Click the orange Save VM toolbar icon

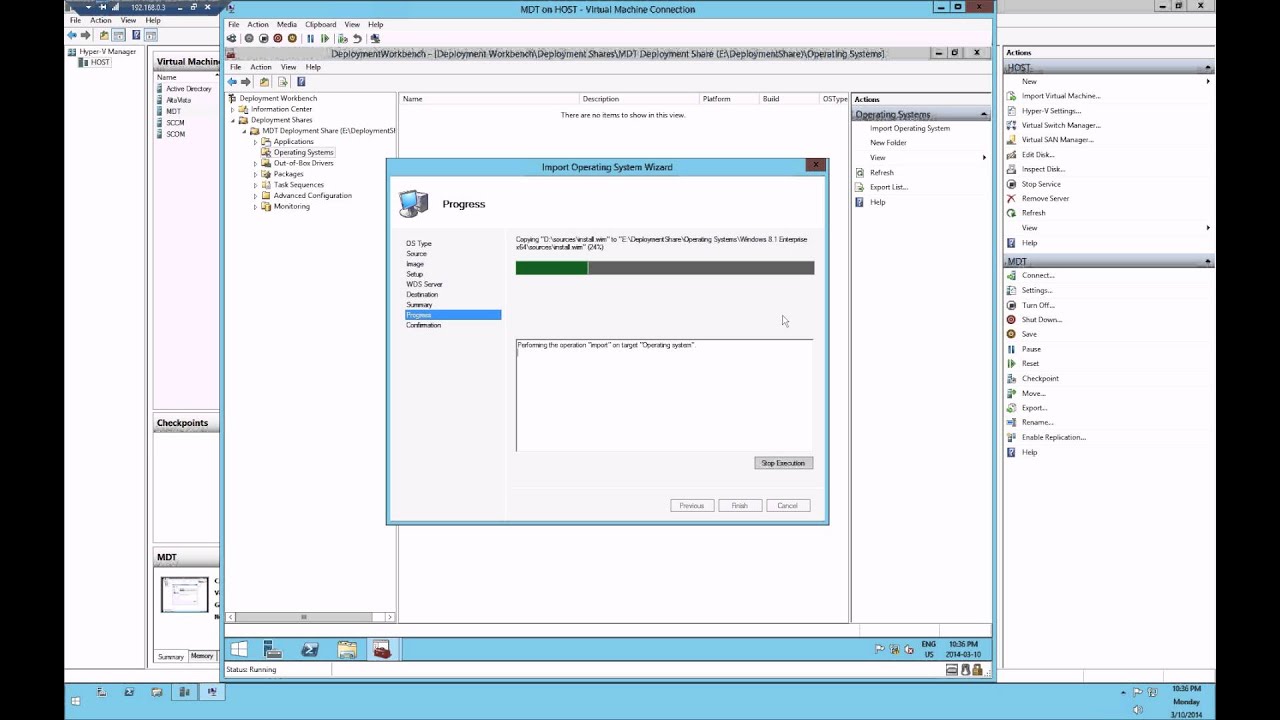(x=292, y=38)
